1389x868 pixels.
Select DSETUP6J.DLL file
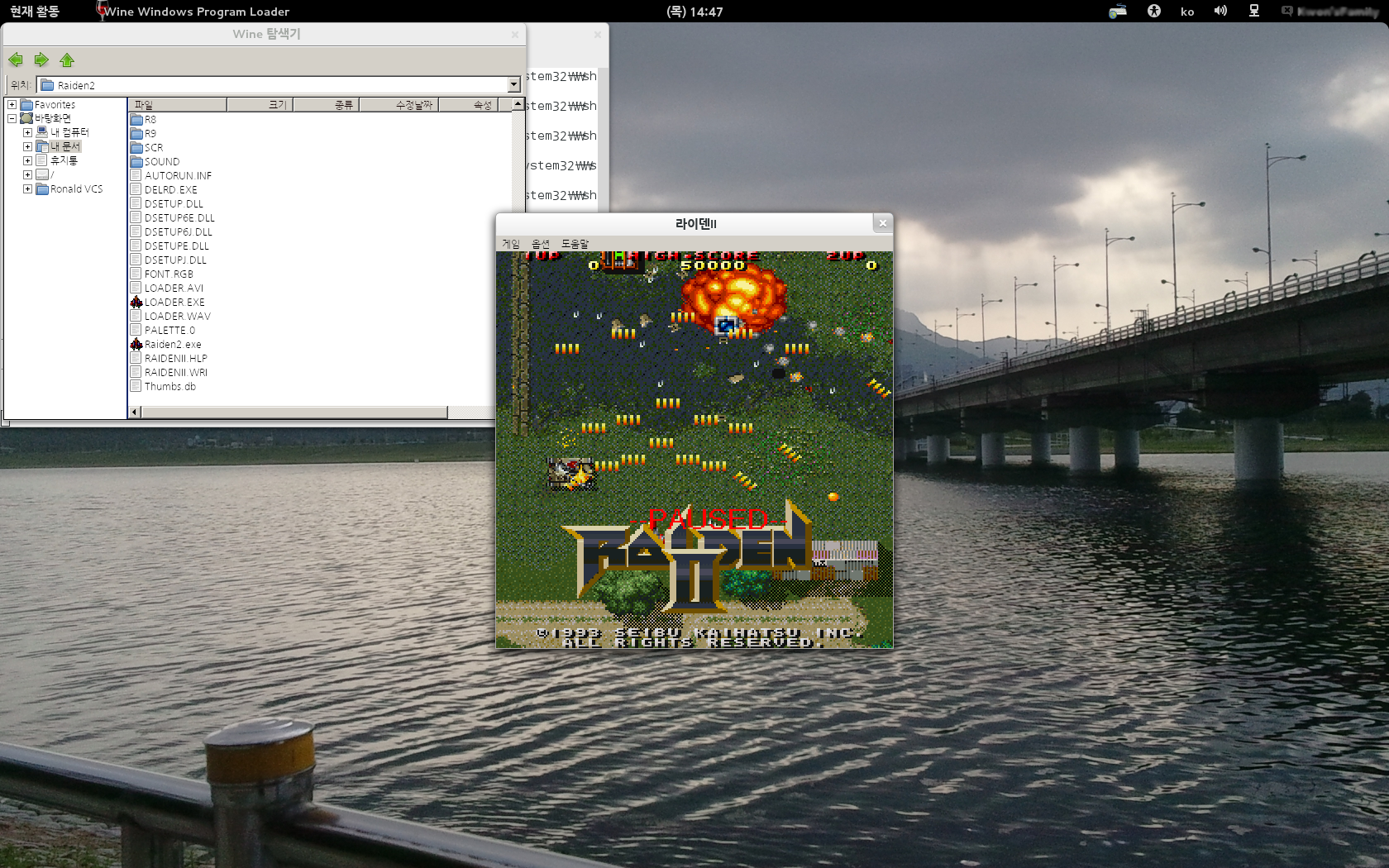tap(171, 231)
